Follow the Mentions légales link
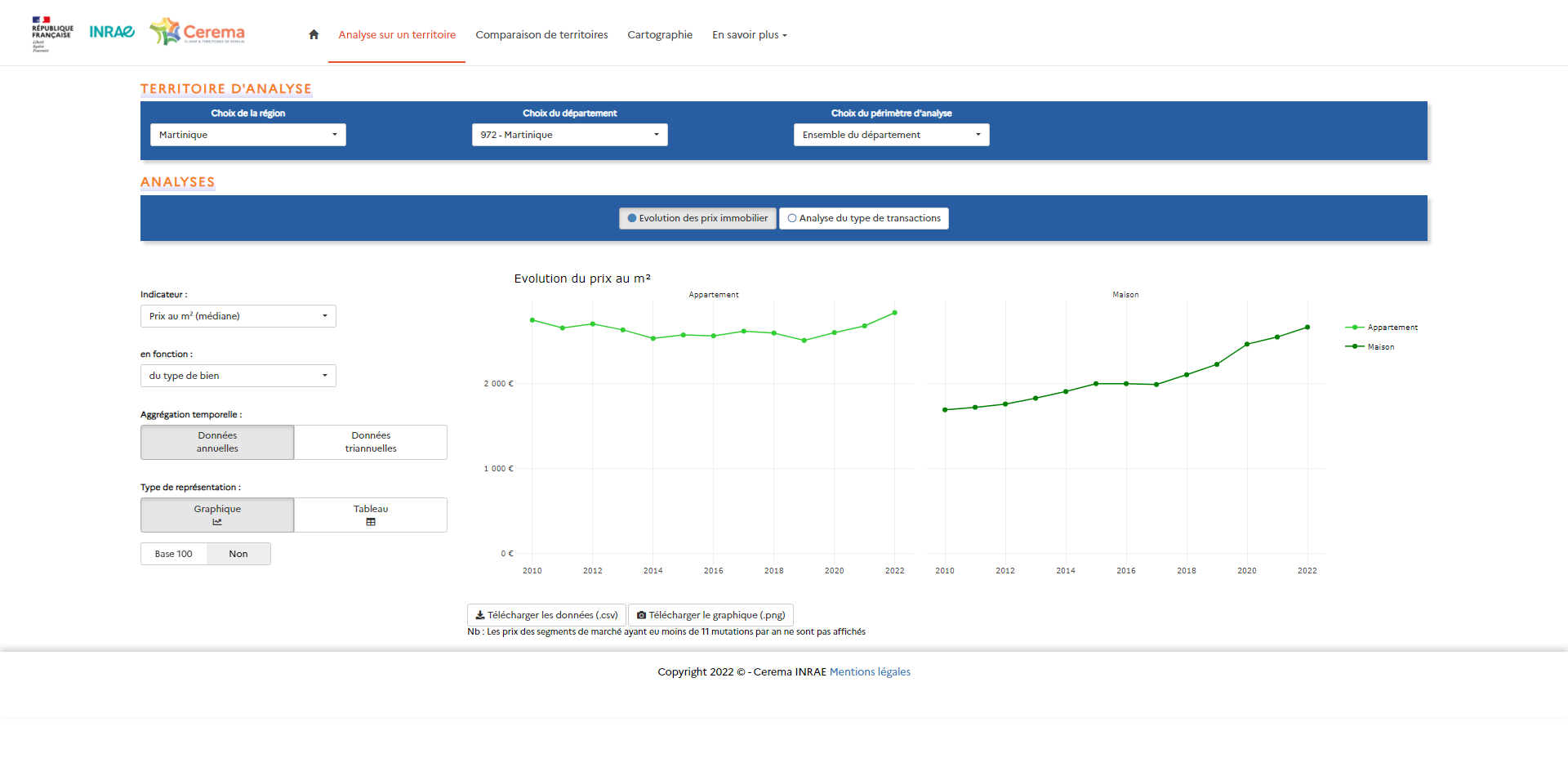 [x=870, y=671]
